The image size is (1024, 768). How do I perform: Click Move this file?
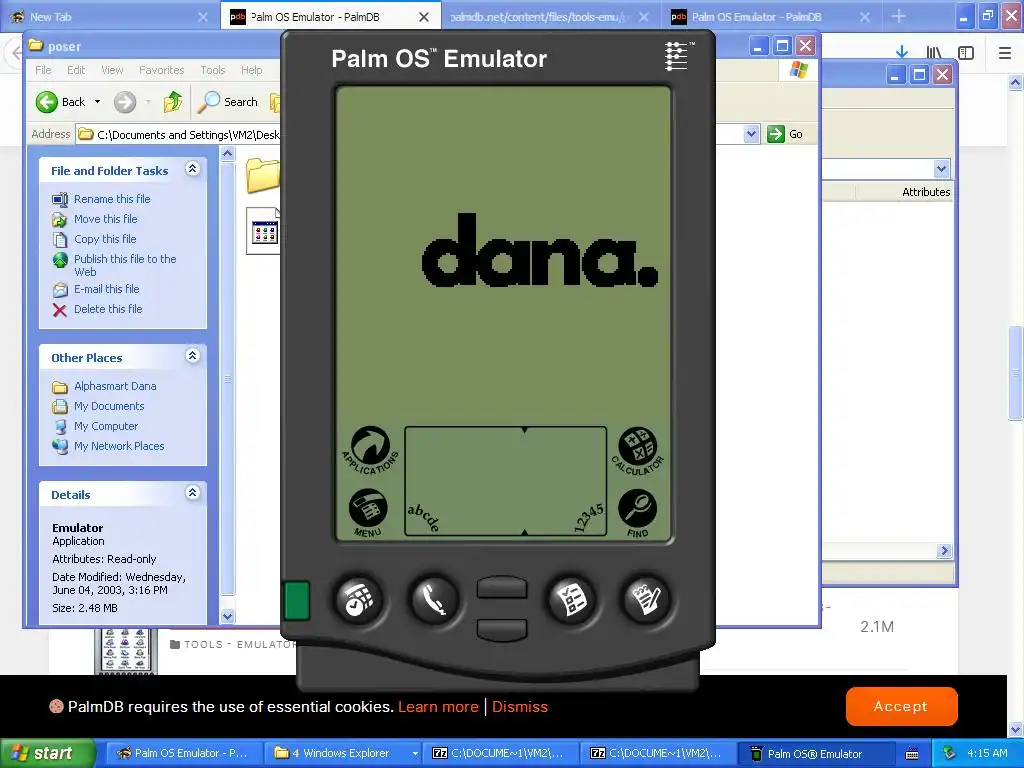105,219
